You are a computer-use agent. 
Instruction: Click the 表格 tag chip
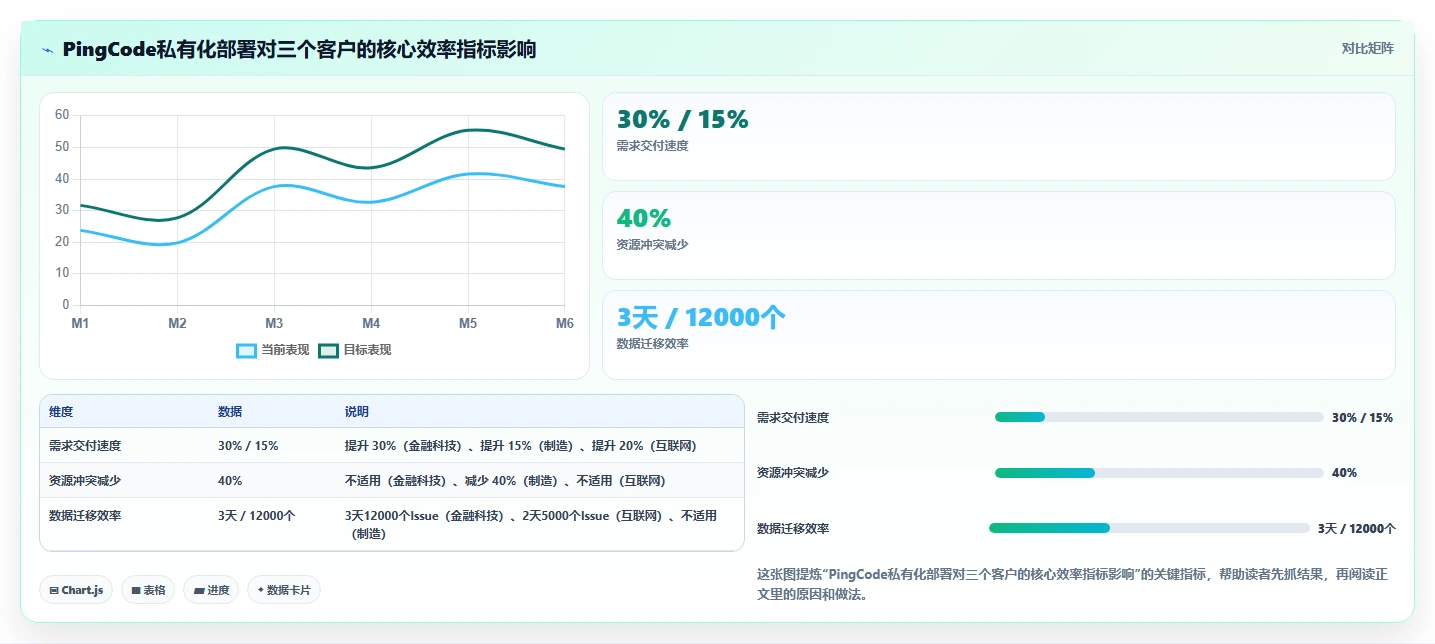pos(147,590)
